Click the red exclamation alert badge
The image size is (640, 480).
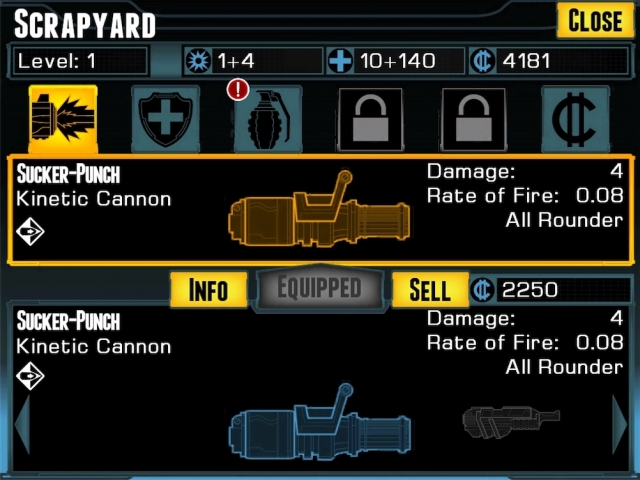pyautogui.click(x=238, y=89)
